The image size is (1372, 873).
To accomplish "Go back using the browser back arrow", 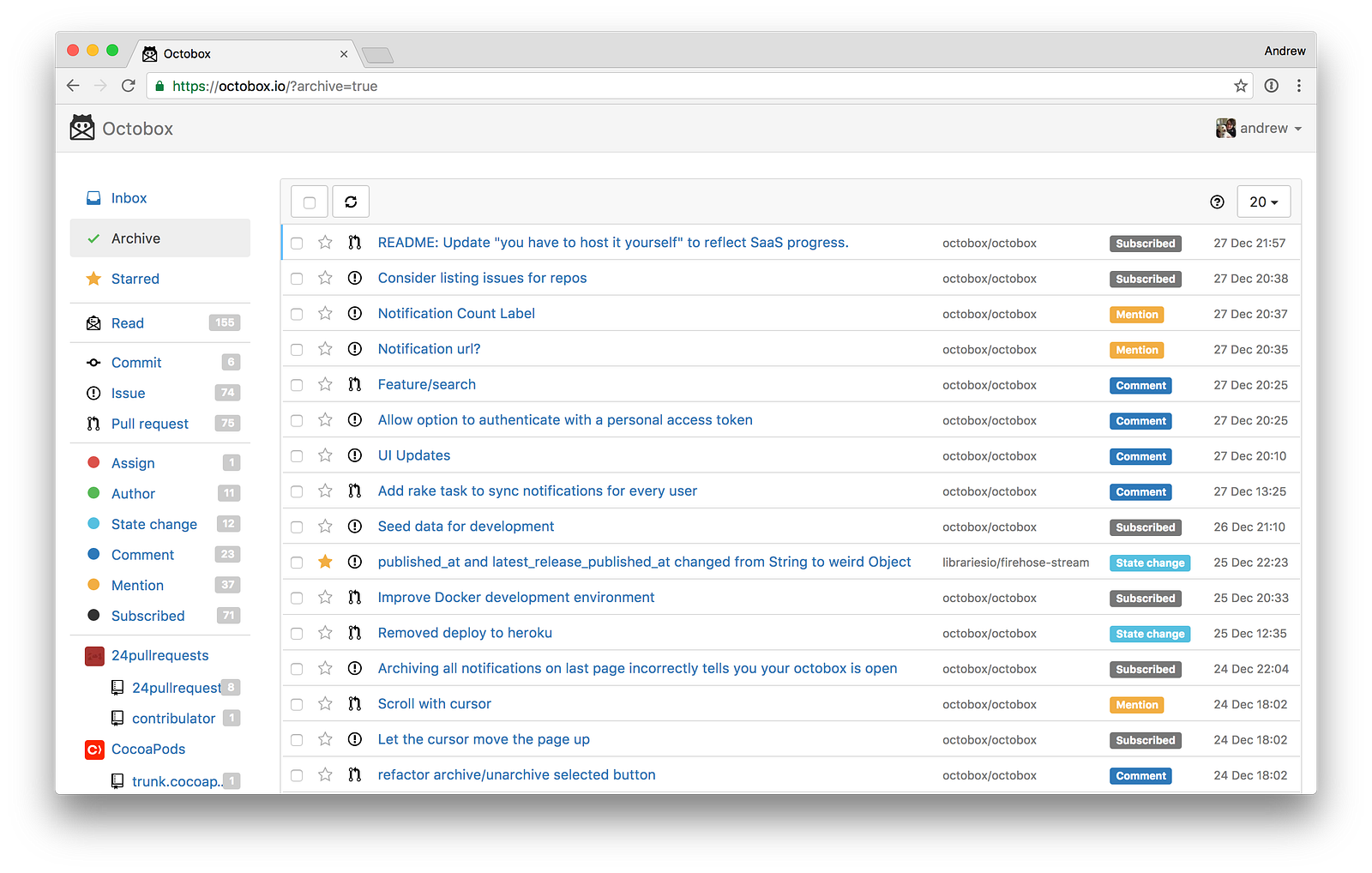I will pos(73,86).
